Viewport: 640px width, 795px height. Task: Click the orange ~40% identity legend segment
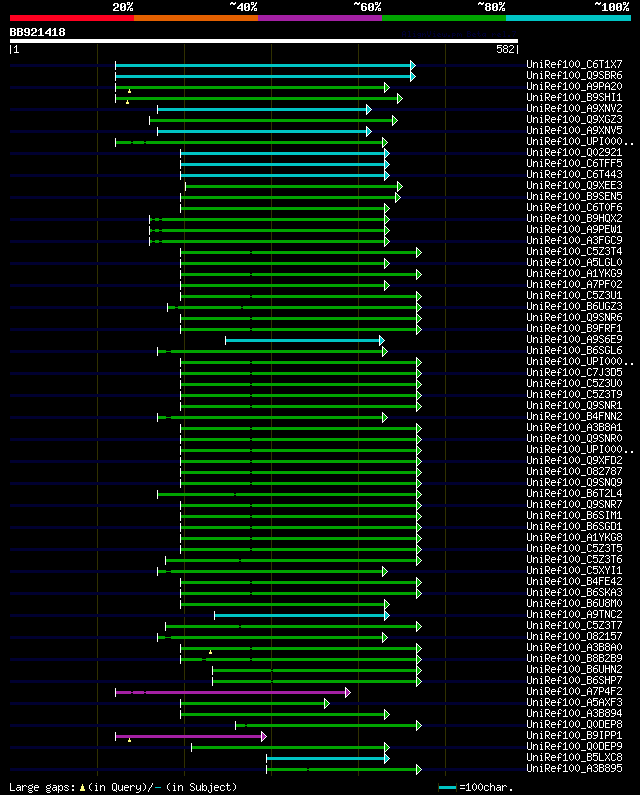196,18
